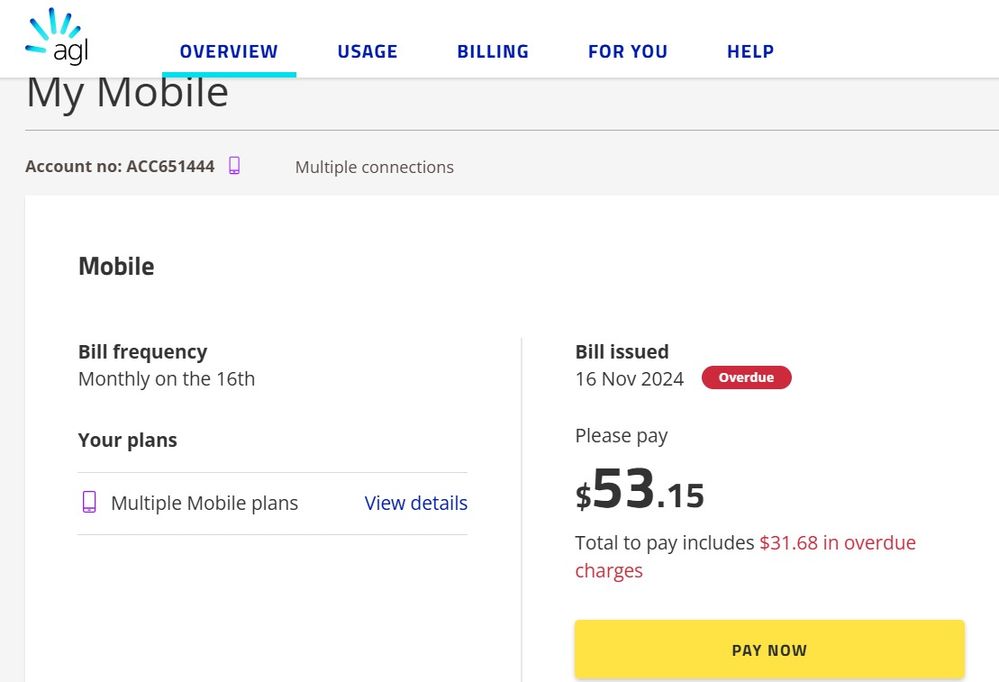Viewport: 999px width, 682px height.
Task: Open the View details link
Action: pos(416,503)
